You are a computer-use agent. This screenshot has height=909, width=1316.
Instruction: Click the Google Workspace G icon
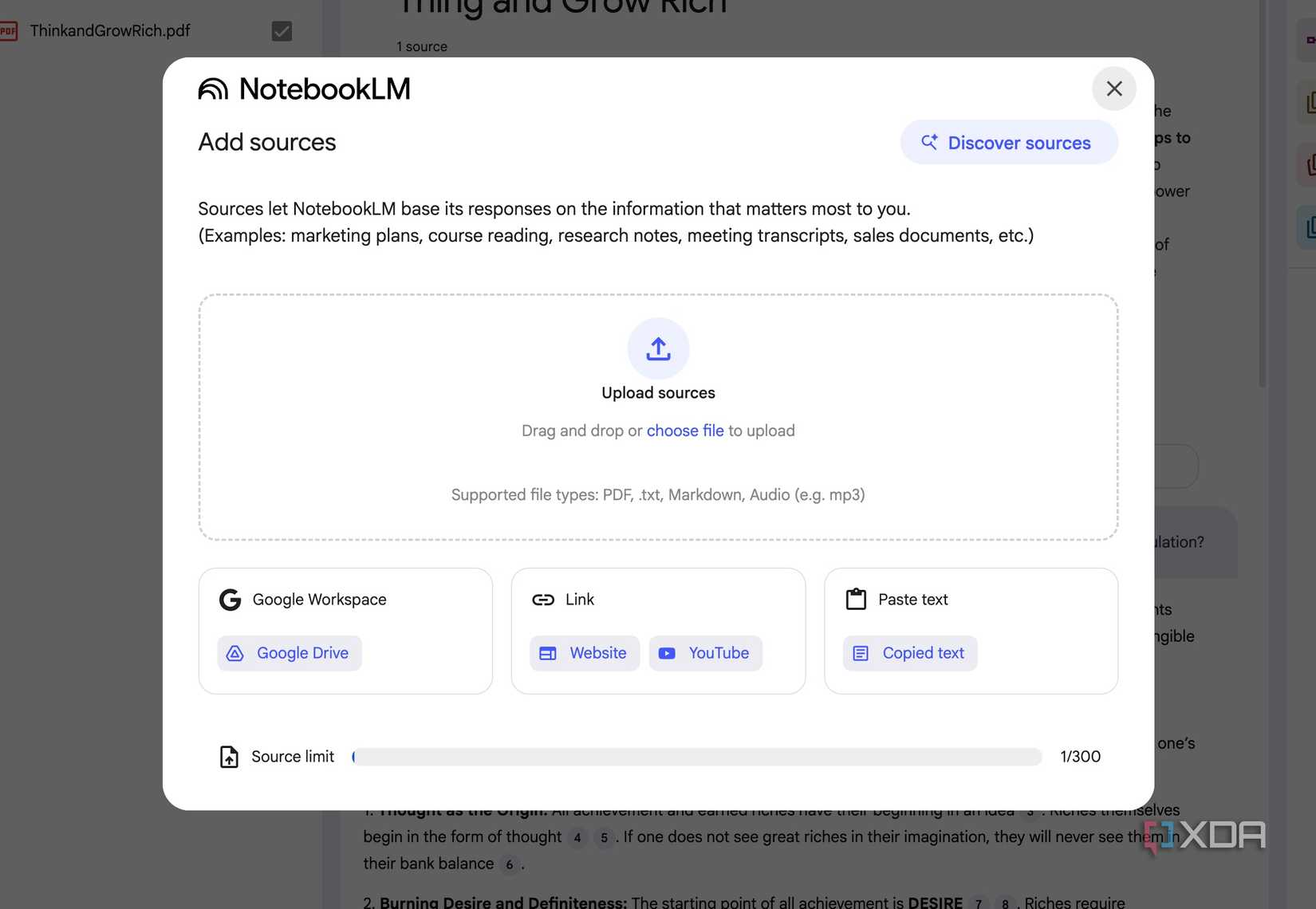(230, 600)
